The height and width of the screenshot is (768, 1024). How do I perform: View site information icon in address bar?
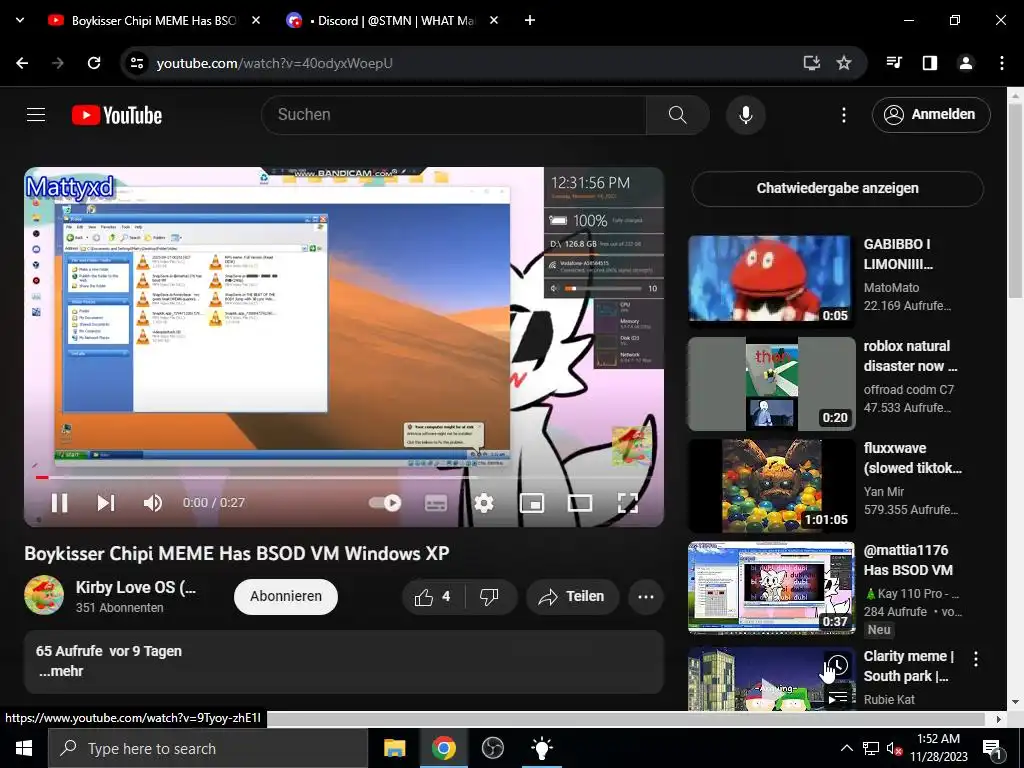point(136,63)
